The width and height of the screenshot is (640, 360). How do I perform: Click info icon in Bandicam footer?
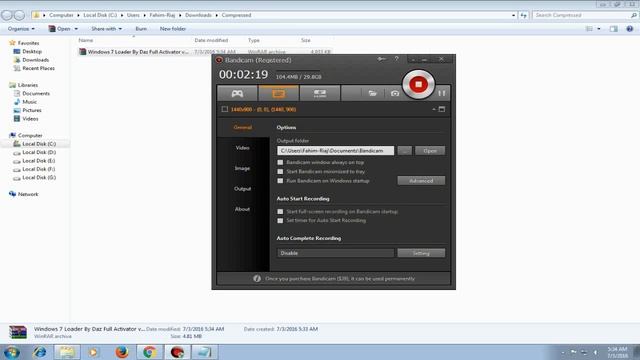click(x=257, y=278)
